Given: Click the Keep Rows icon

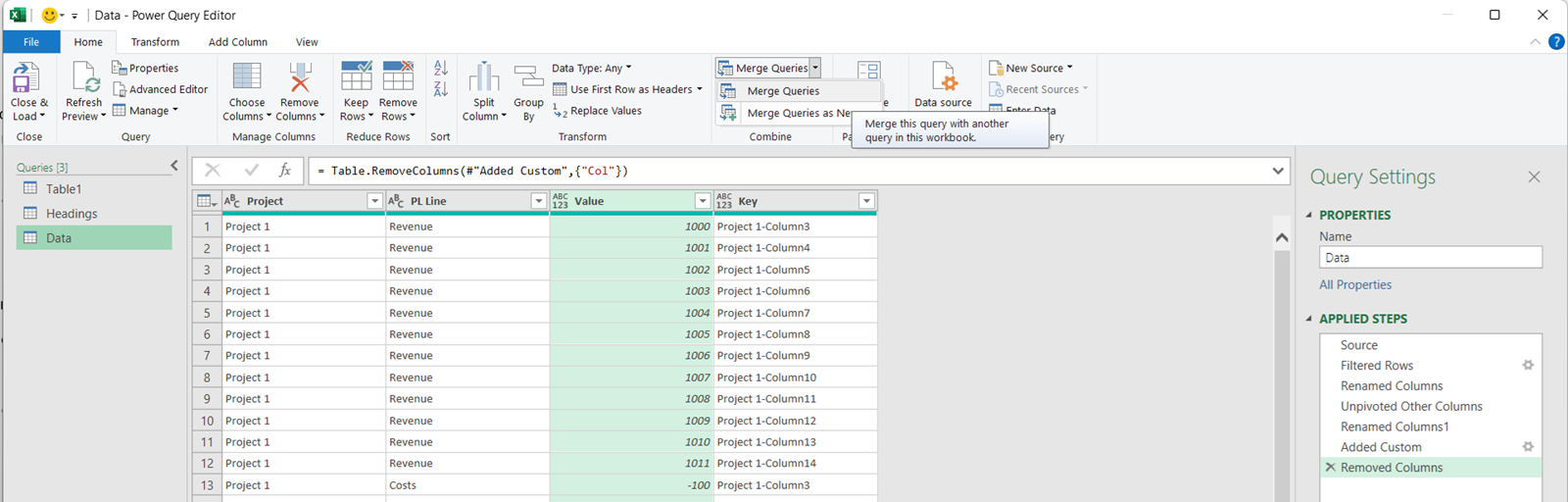Looking at the screenshot, I should [356, 78].
